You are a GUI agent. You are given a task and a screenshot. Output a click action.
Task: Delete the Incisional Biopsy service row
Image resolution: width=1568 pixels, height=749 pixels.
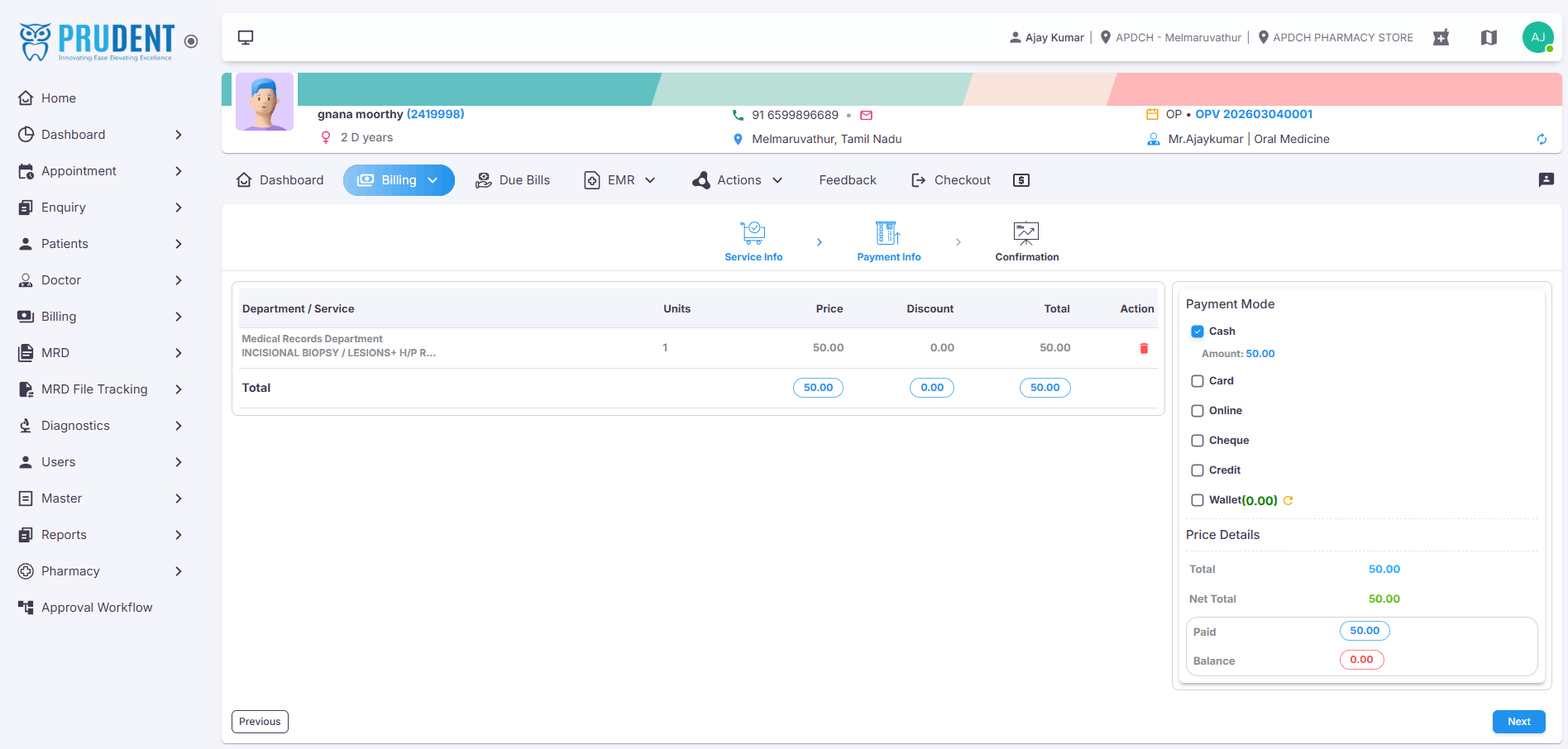pos(1144,348)
